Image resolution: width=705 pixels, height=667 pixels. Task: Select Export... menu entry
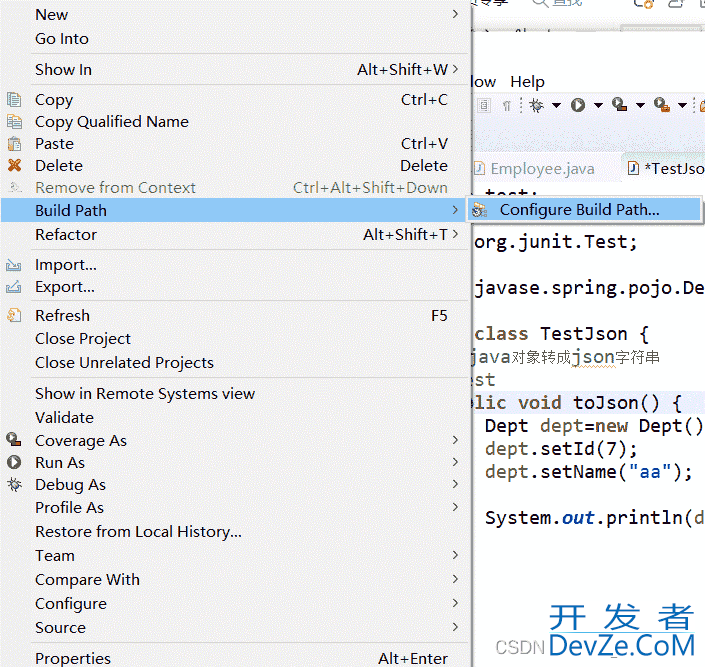tap(234, 287)
